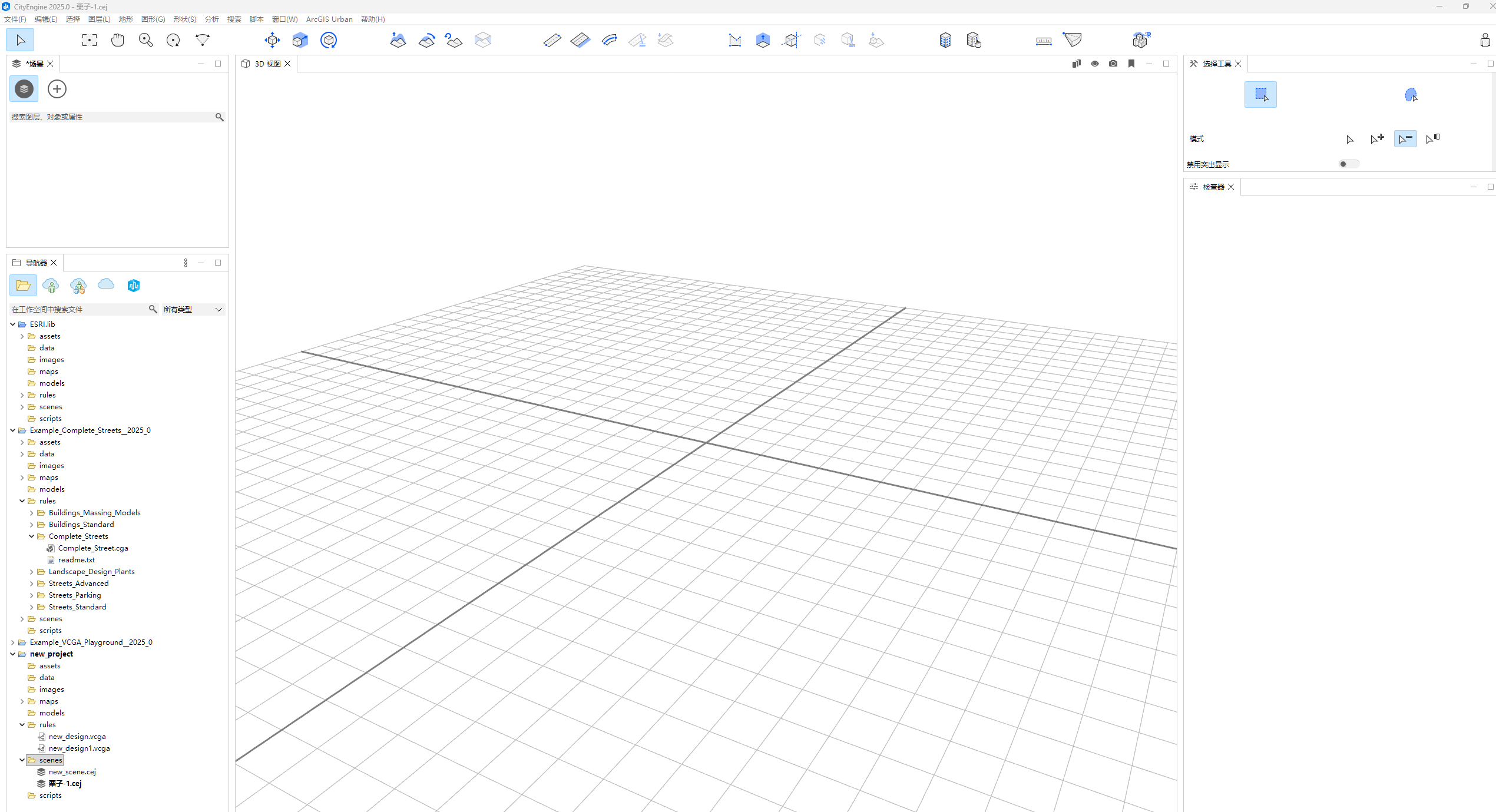The width and height of the screenshot is (1496, 812).
Task: Expand the Example_VCGA_Playground_2025_0 project
Action: tap(13, 642)
